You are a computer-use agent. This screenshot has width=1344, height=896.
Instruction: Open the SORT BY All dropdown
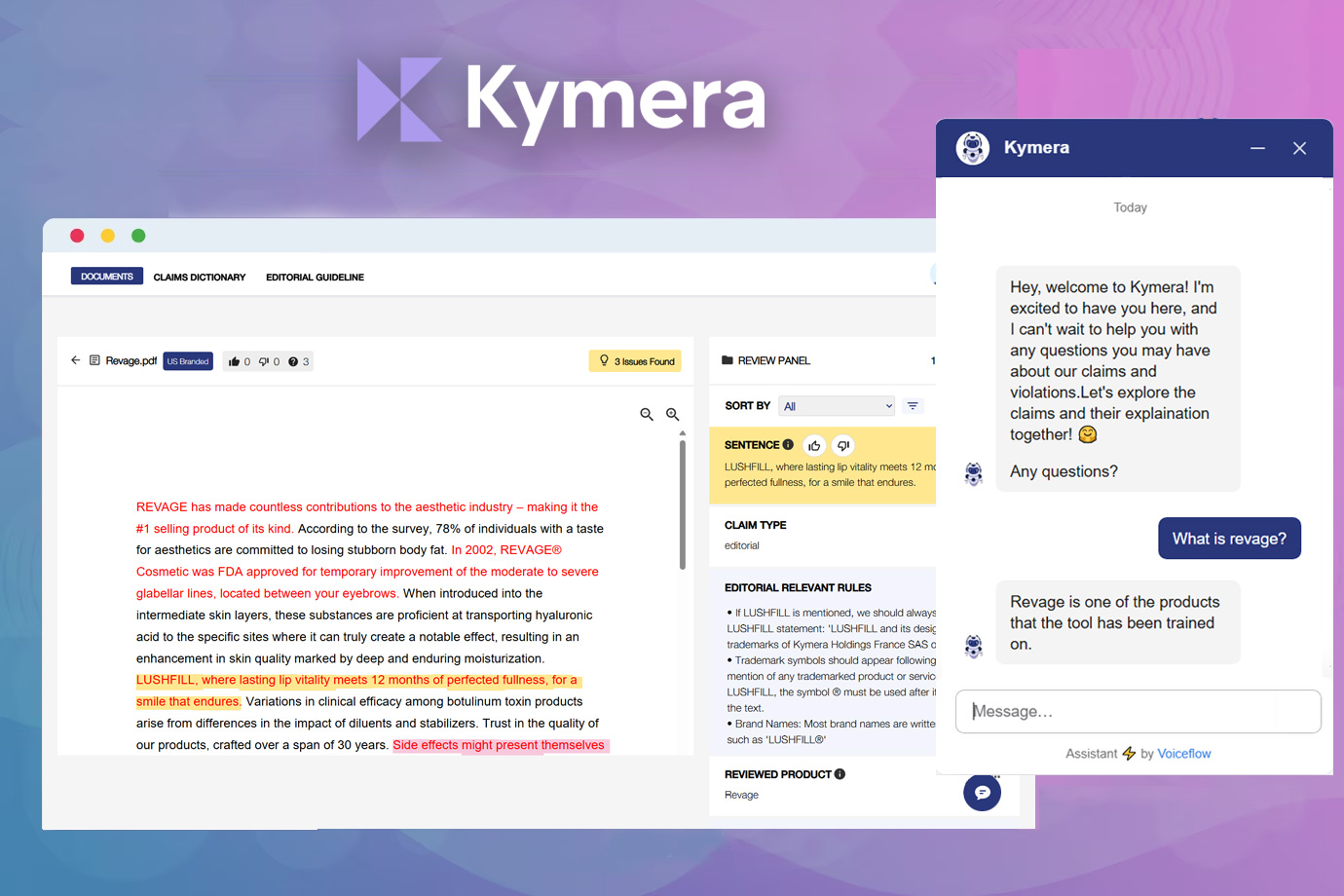837,406
